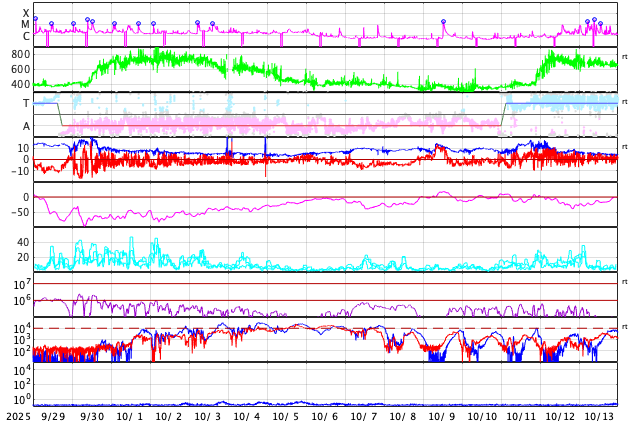Click the rt marker beside the T/A panel
634x424 pixels.
[625, 102]
